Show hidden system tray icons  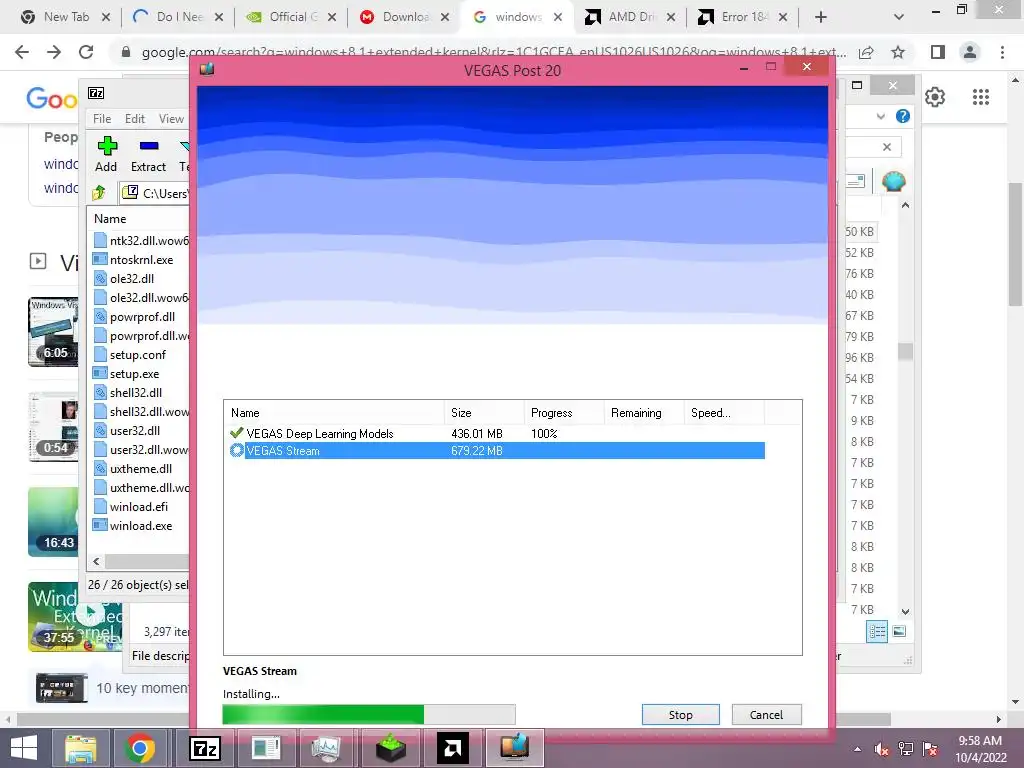click(857, 749)
